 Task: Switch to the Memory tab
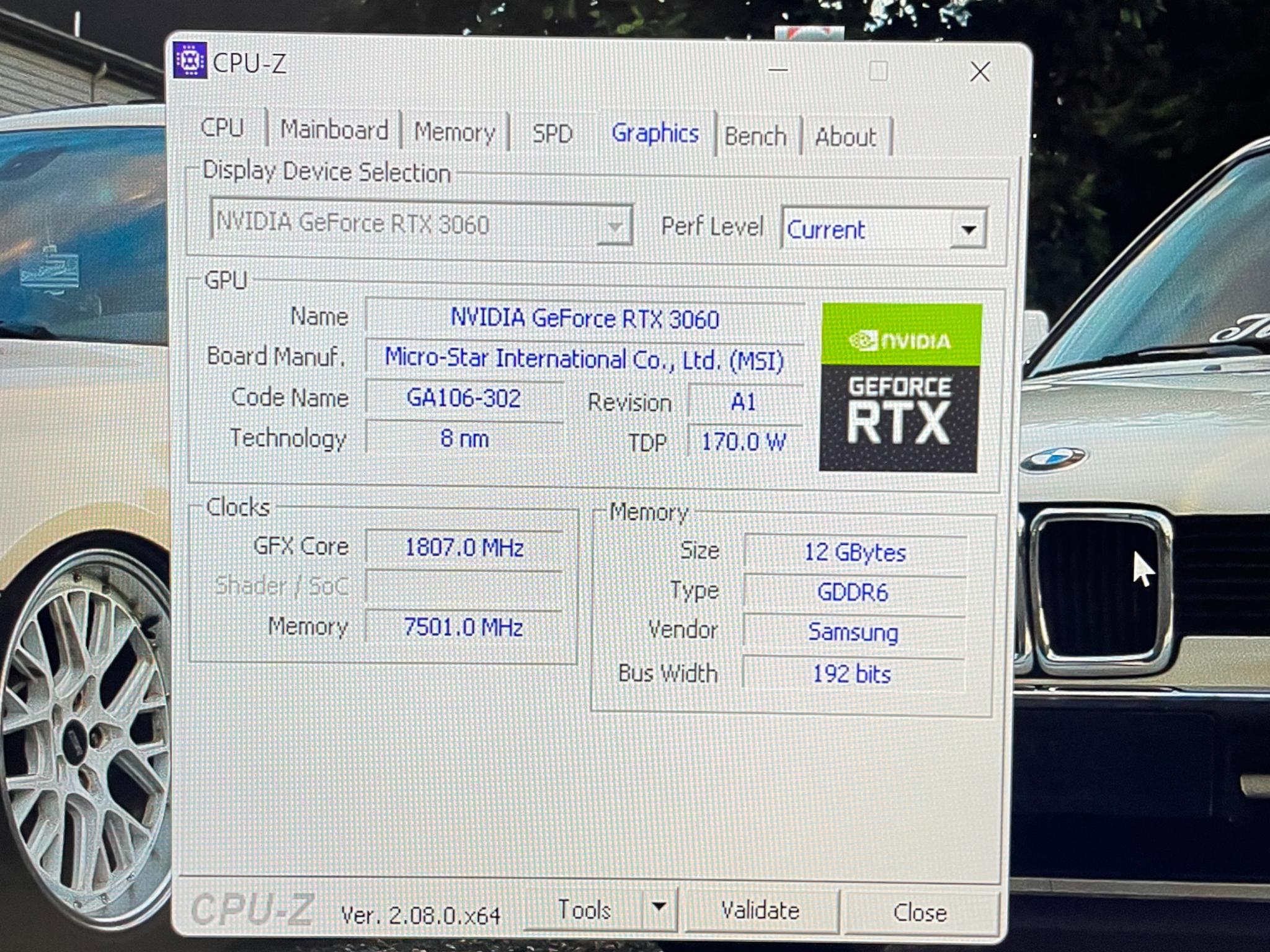tap(455, 132)
